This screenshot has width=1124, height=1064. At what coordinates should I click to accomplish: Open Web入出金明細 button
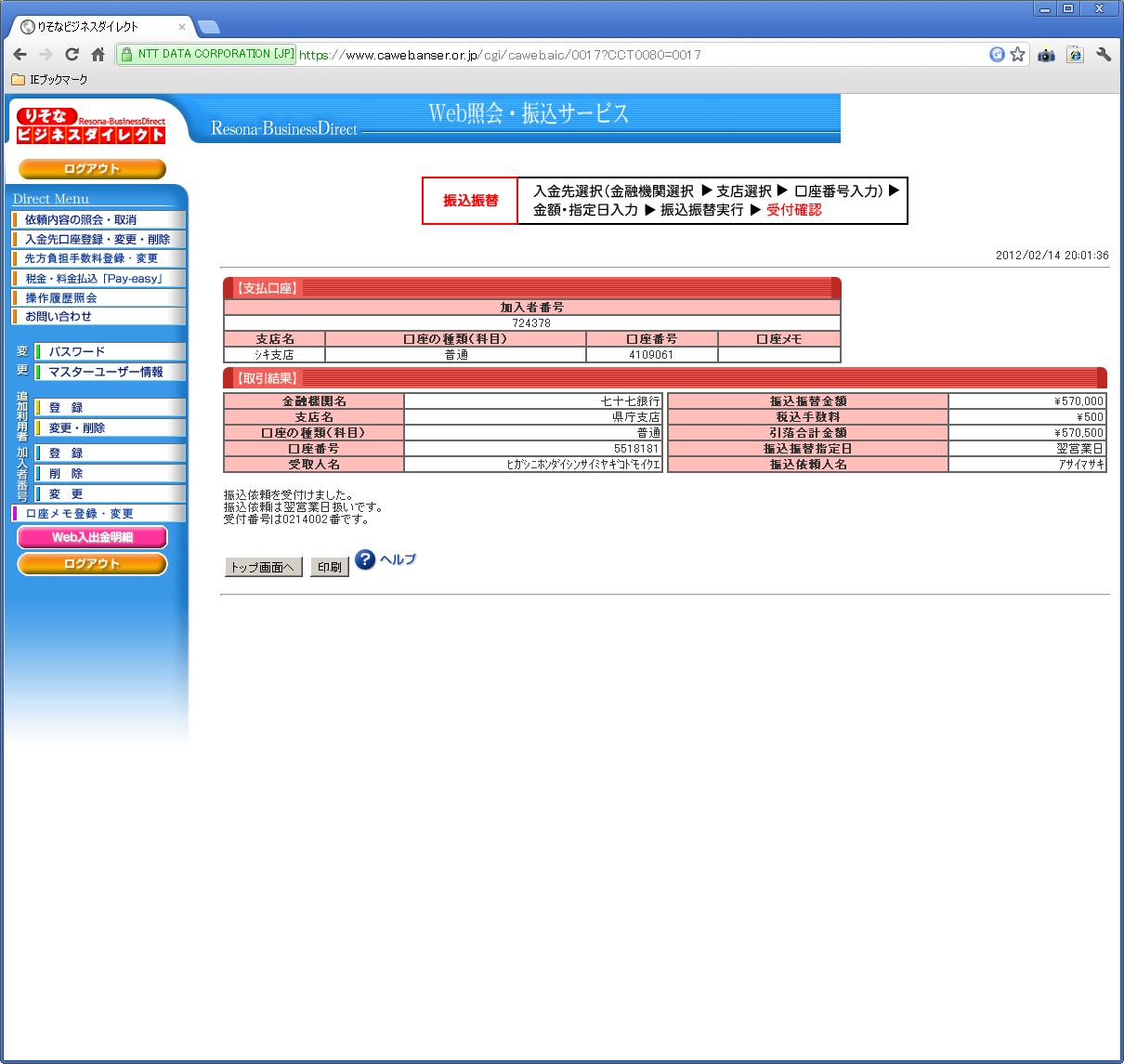92,537
